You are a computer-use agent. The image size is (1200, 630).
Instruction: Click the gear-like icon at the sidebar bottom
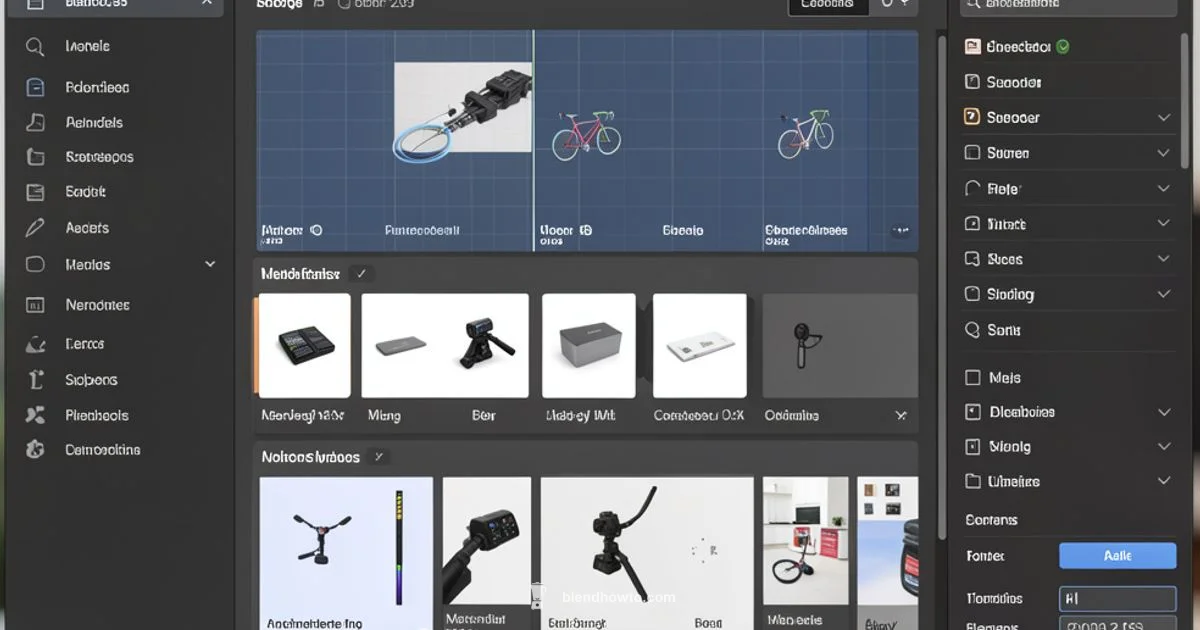click(x=35, y=450)
